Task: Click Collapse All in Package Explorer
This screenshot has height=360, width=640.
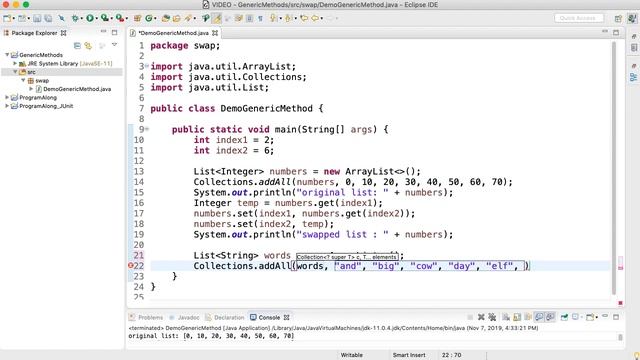Action: pos(77,45)
